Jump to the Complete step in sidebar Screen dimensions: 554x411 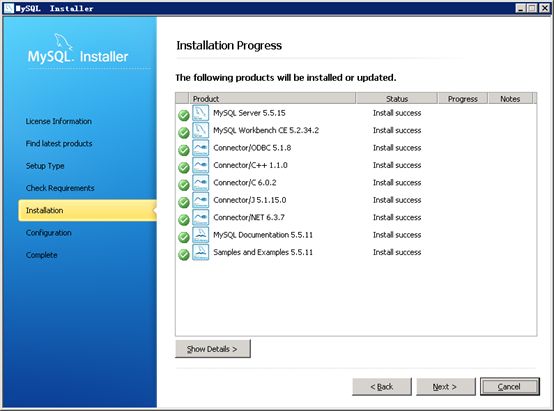pos(41,255)
